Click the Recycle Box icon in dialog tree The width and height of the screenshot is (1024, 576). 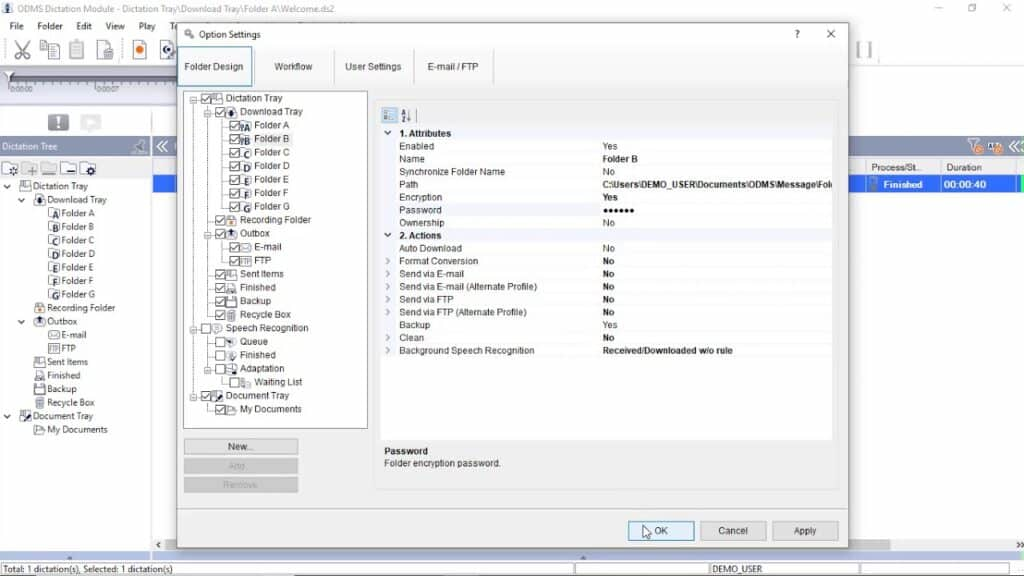tap(231, 315)
